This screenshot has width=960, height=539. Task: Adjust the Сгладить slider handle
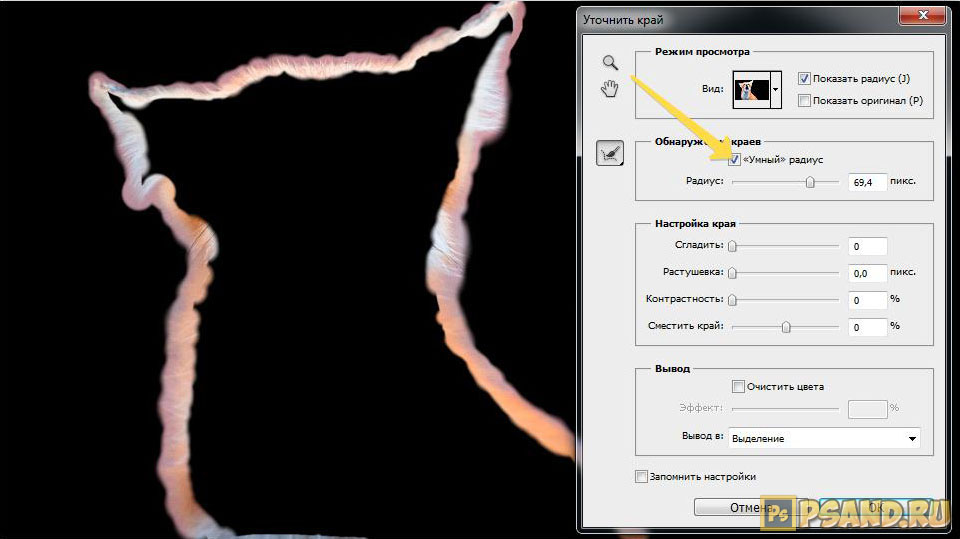click(732, 246)
